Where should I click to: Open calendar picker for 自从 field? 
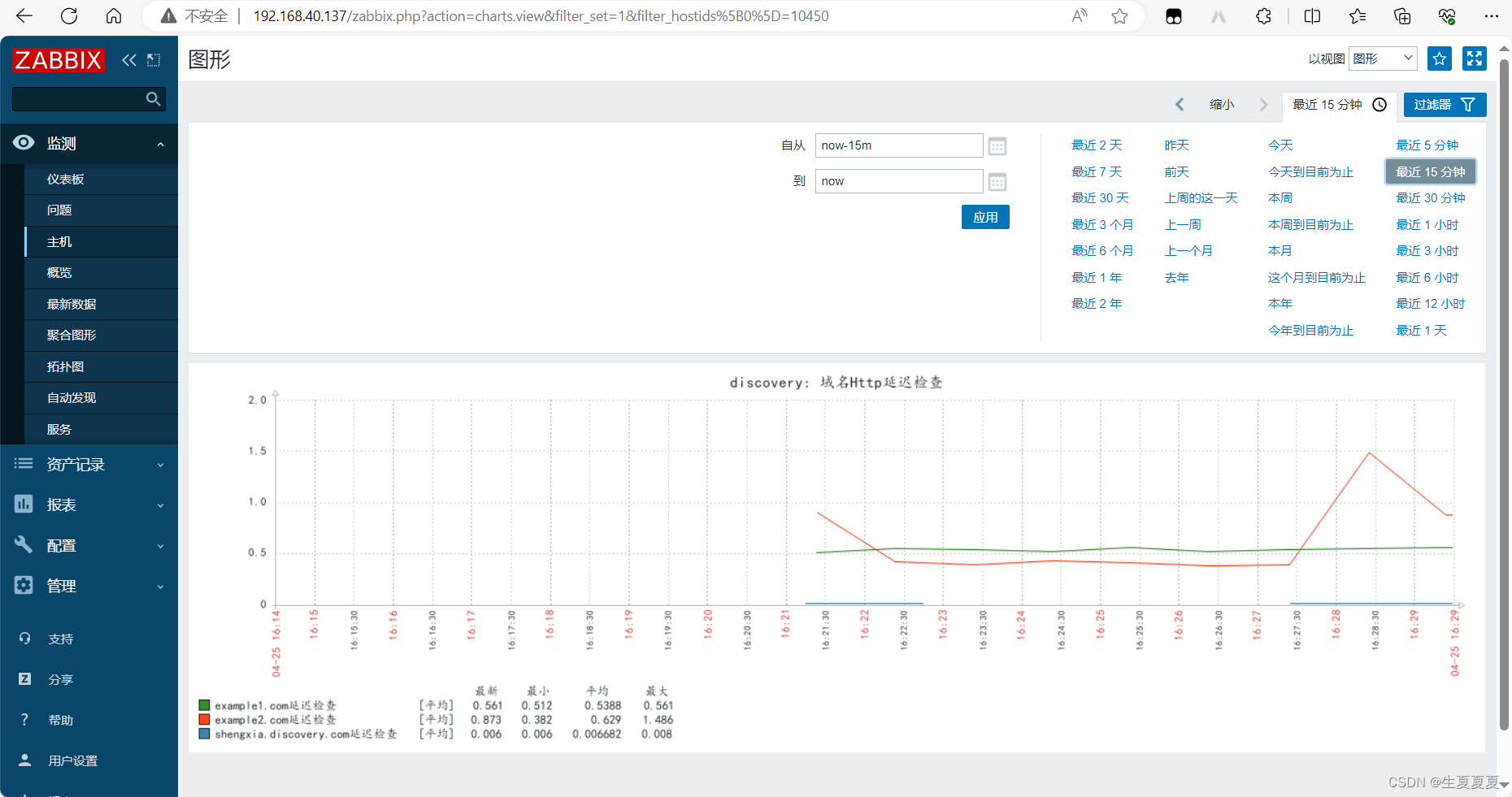(997, 146)
